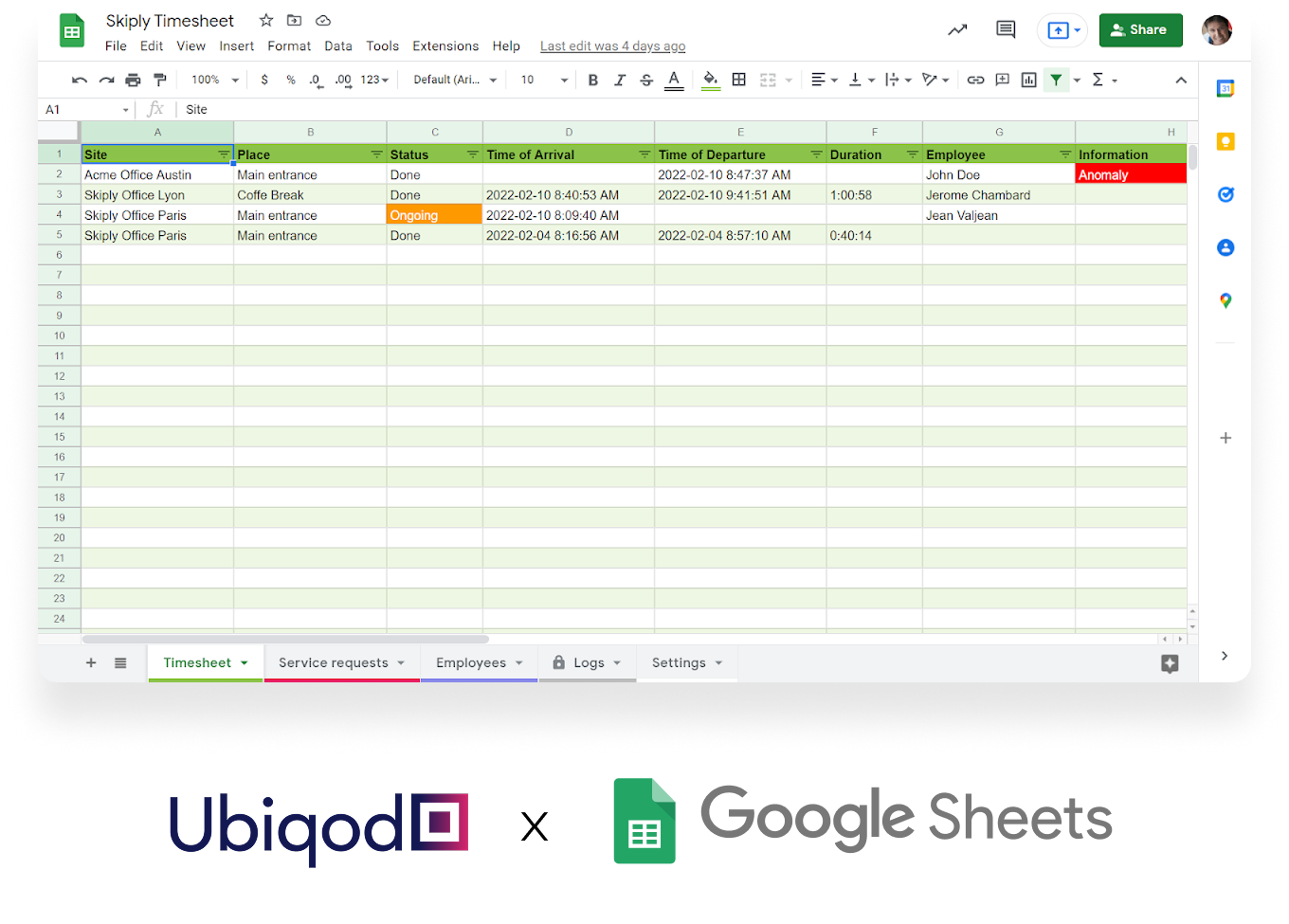Viewport: 1289px width, 924px height.
Task: Toggle italic formatting
Action: 619,80
